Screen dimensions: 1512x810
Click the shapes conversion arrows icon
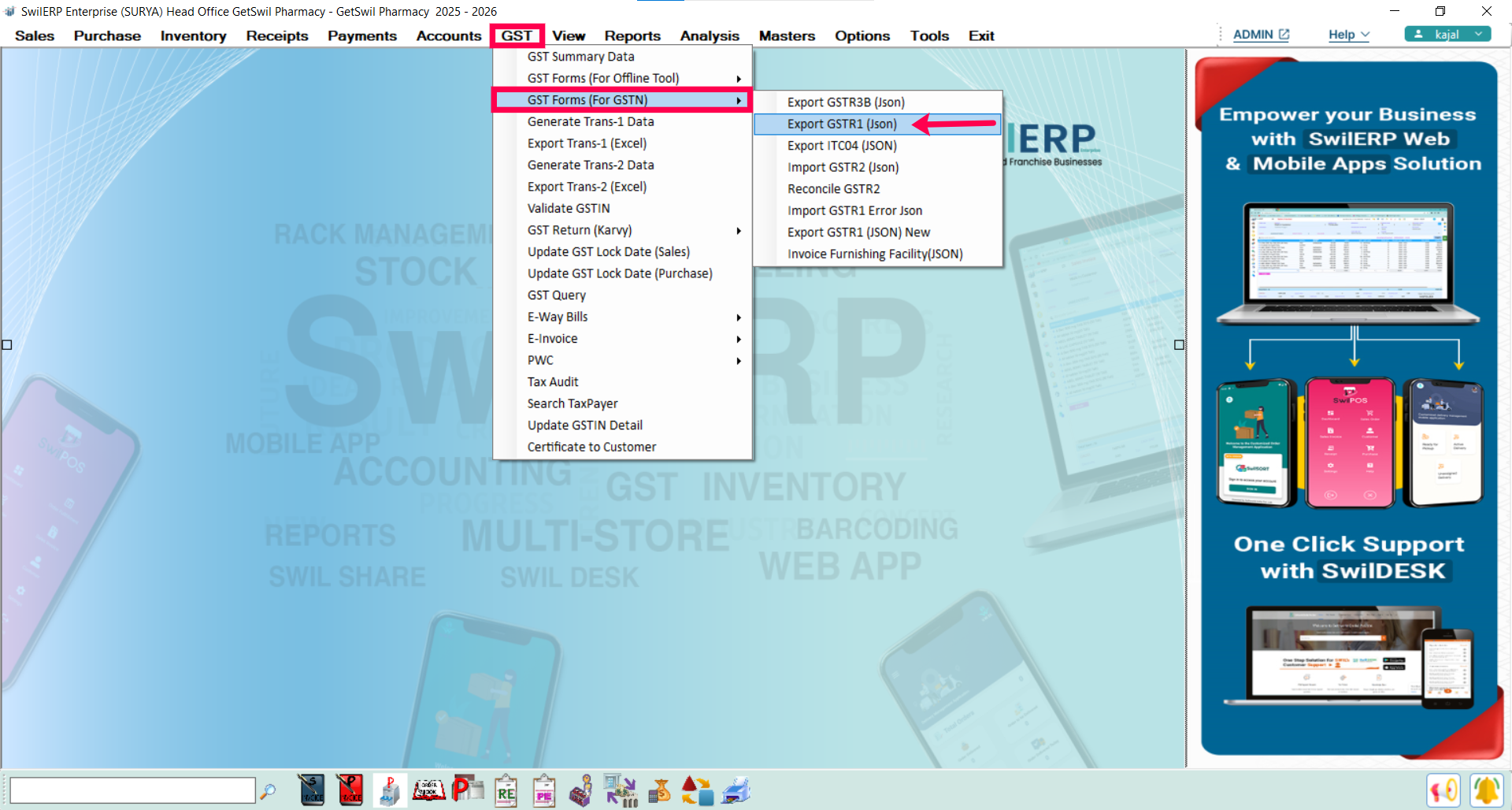click(x=697, y=790)
